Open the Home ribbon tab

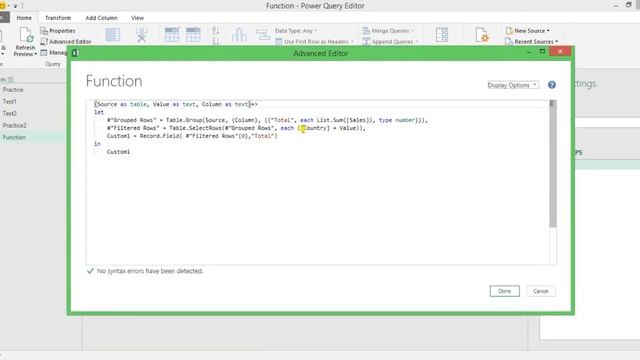[24, 18]
